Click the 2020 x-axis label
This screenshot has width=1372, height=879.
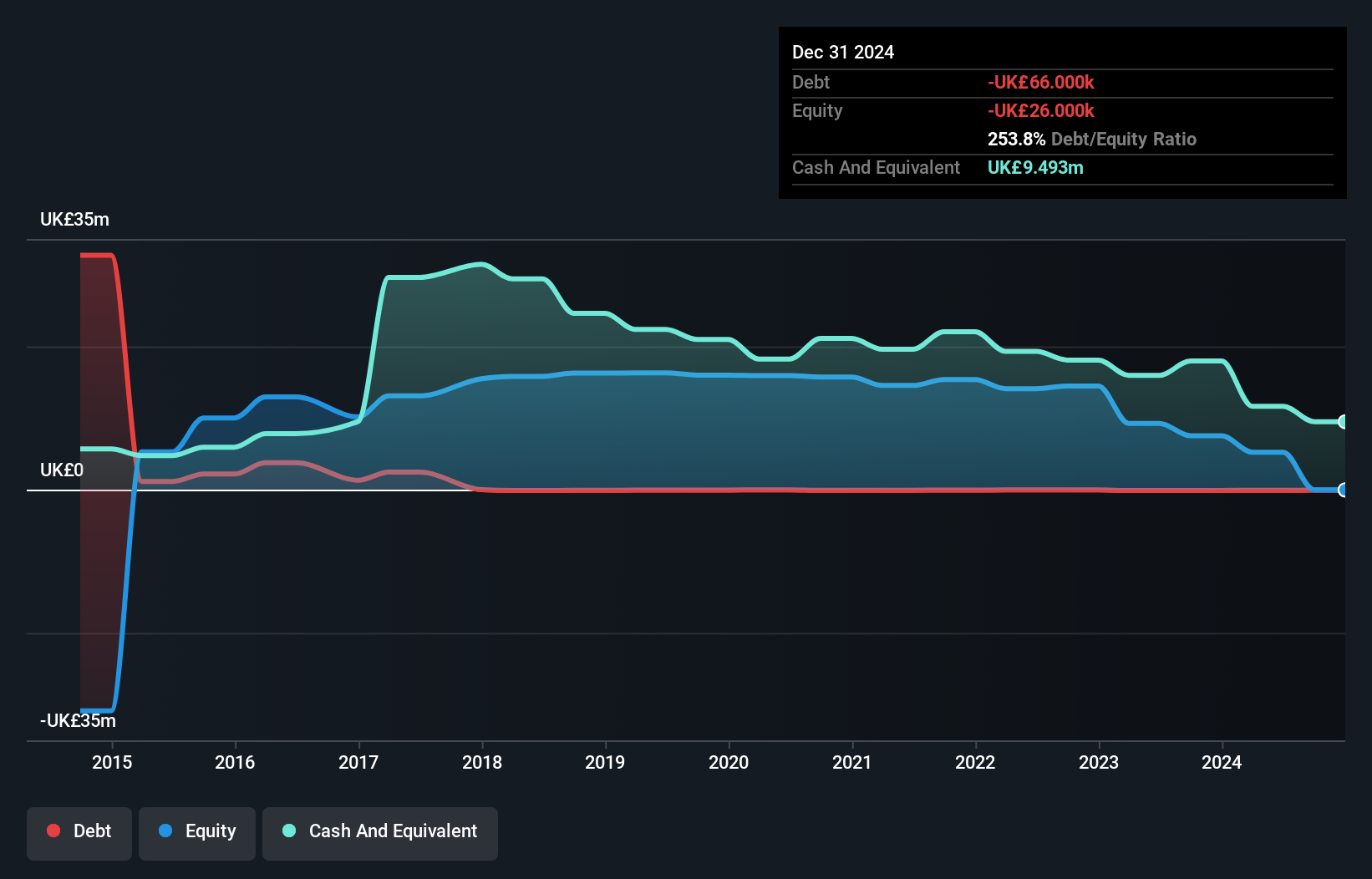click(x=729, y=762)
